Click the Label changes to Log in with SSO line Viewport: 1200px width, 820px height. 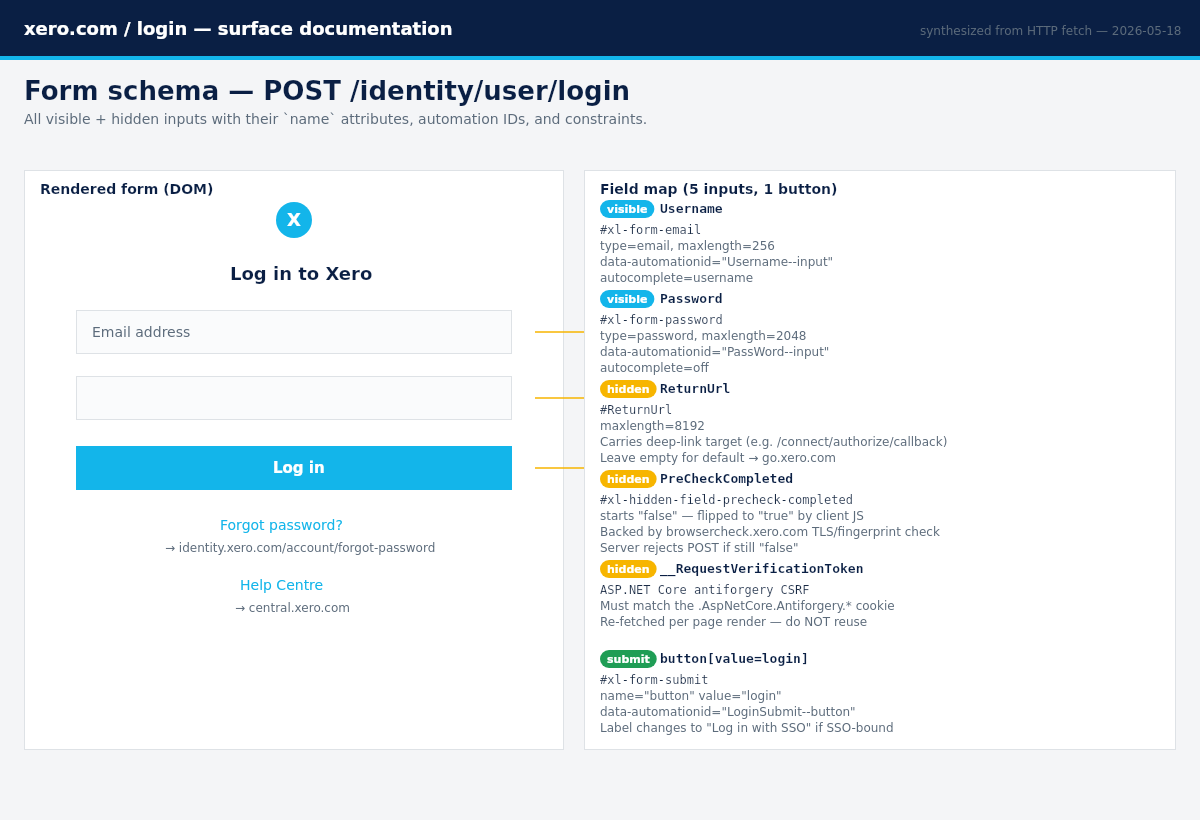747,728
